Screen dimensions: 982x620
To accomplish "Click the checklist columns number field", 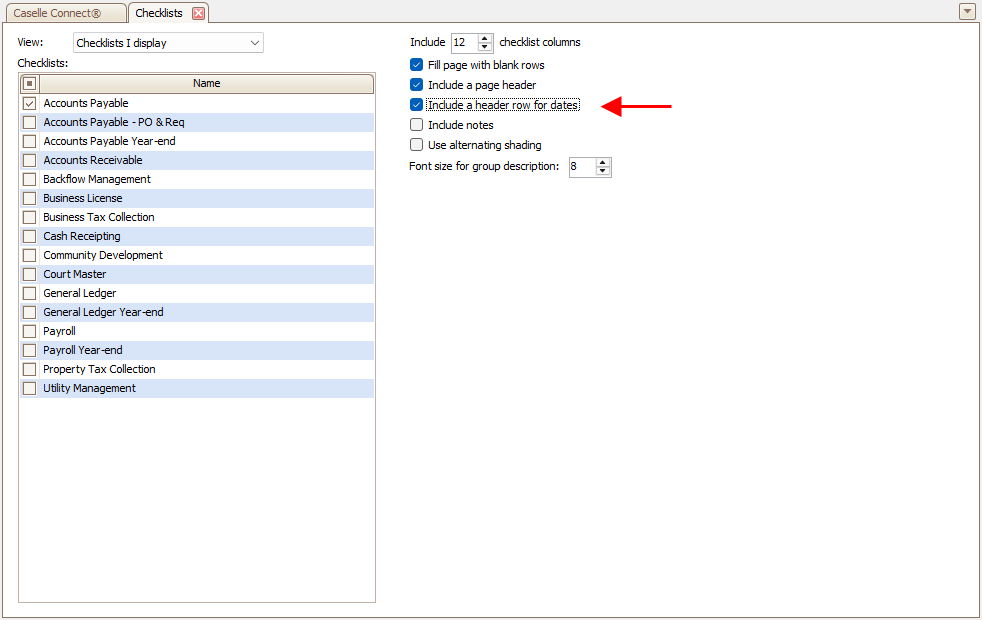I will pos(463,43).
